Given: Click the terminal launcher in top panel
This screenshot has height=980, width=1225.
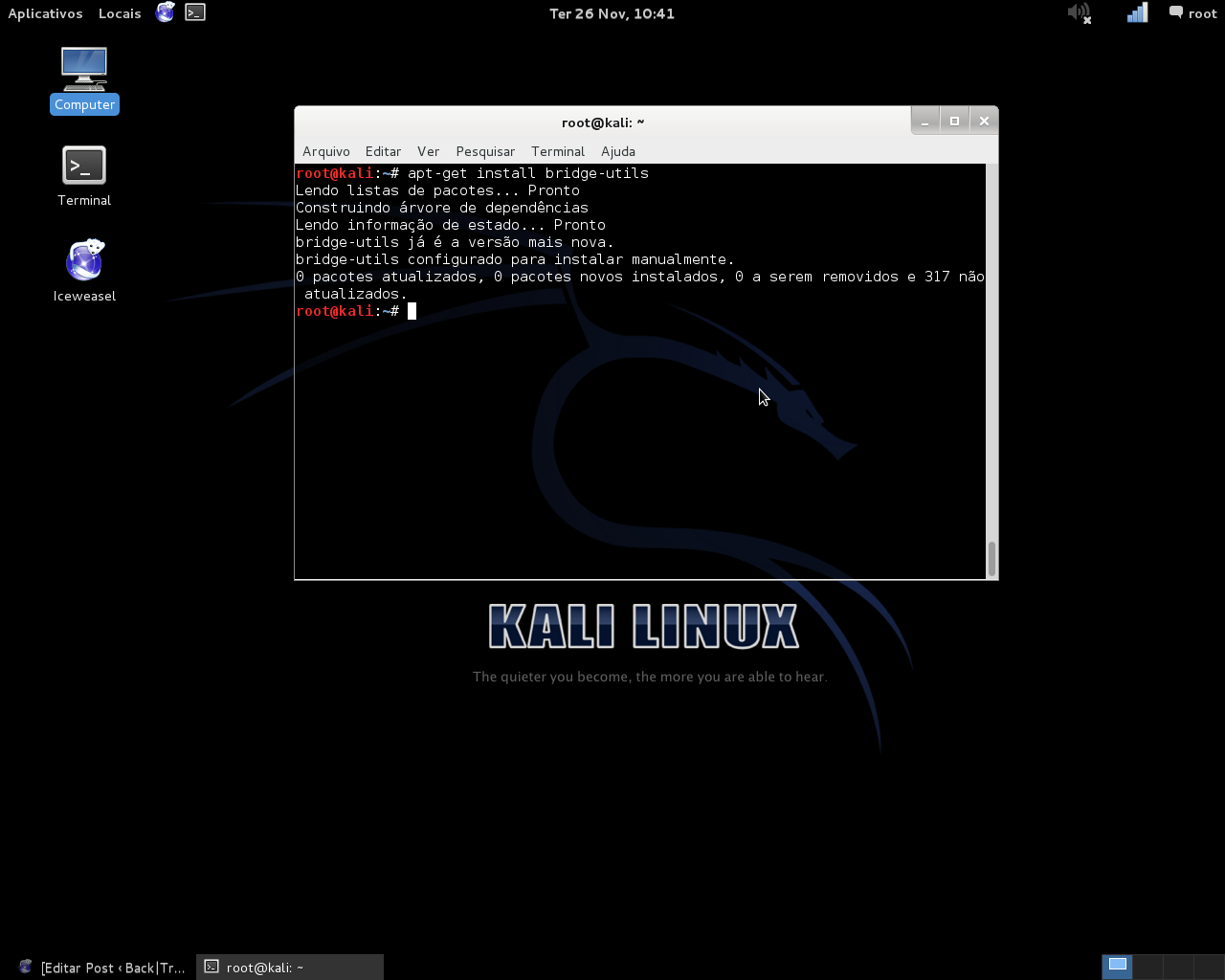Looking at the screenshot, I should 195,12.
